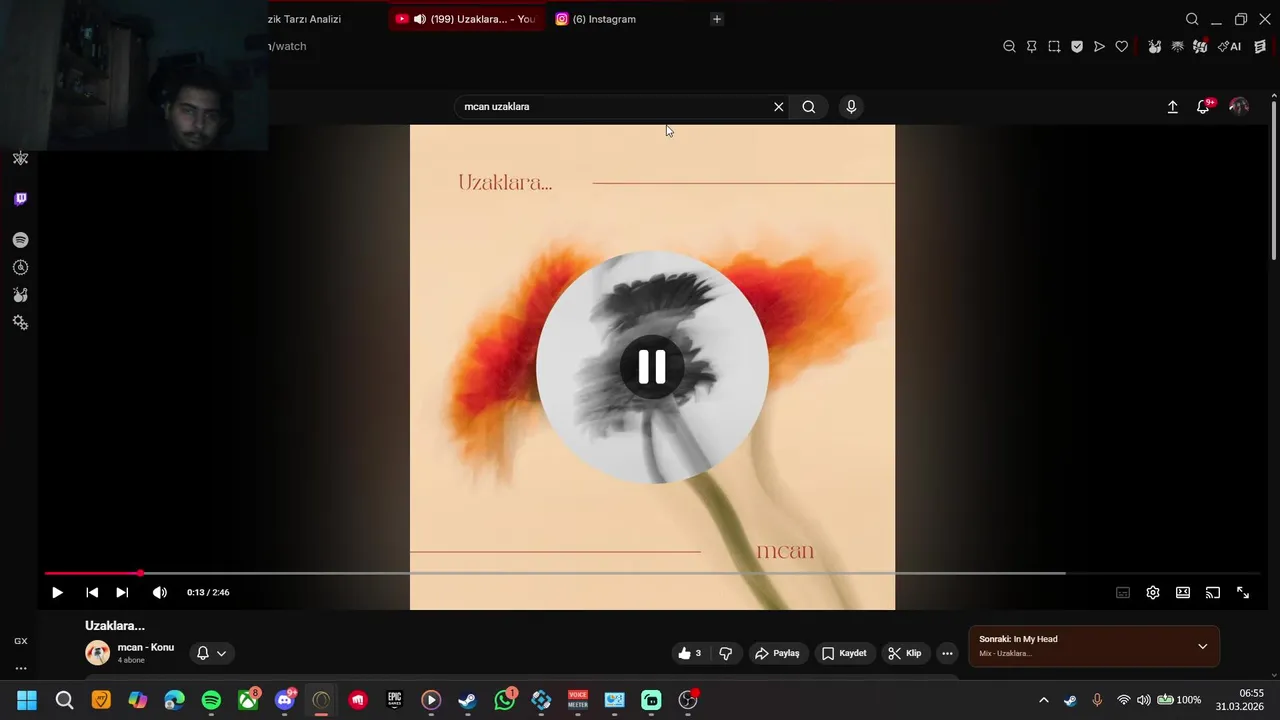Viewport: 1280px width, 720px height.
Task: Switch to Müzik Tarzı Analizi tab
Action: point(305,19)
